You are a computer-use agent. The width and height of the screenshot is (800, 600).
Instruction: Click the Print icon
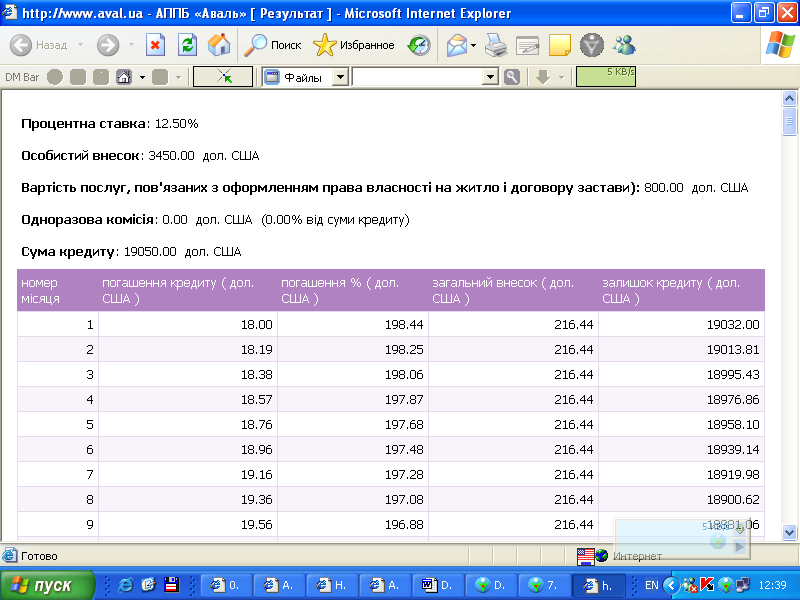click(496, 45)
